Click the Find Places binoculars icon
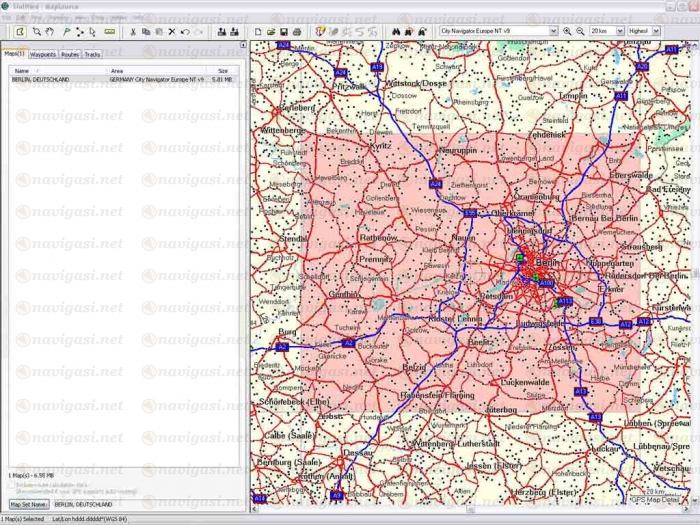The width and height of the screenshot is (700, 525). 396,32
